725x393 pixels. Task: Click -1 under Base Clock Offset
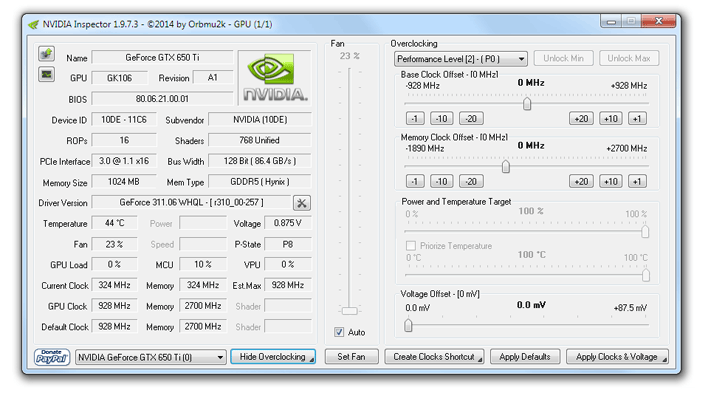click(415, 119)
